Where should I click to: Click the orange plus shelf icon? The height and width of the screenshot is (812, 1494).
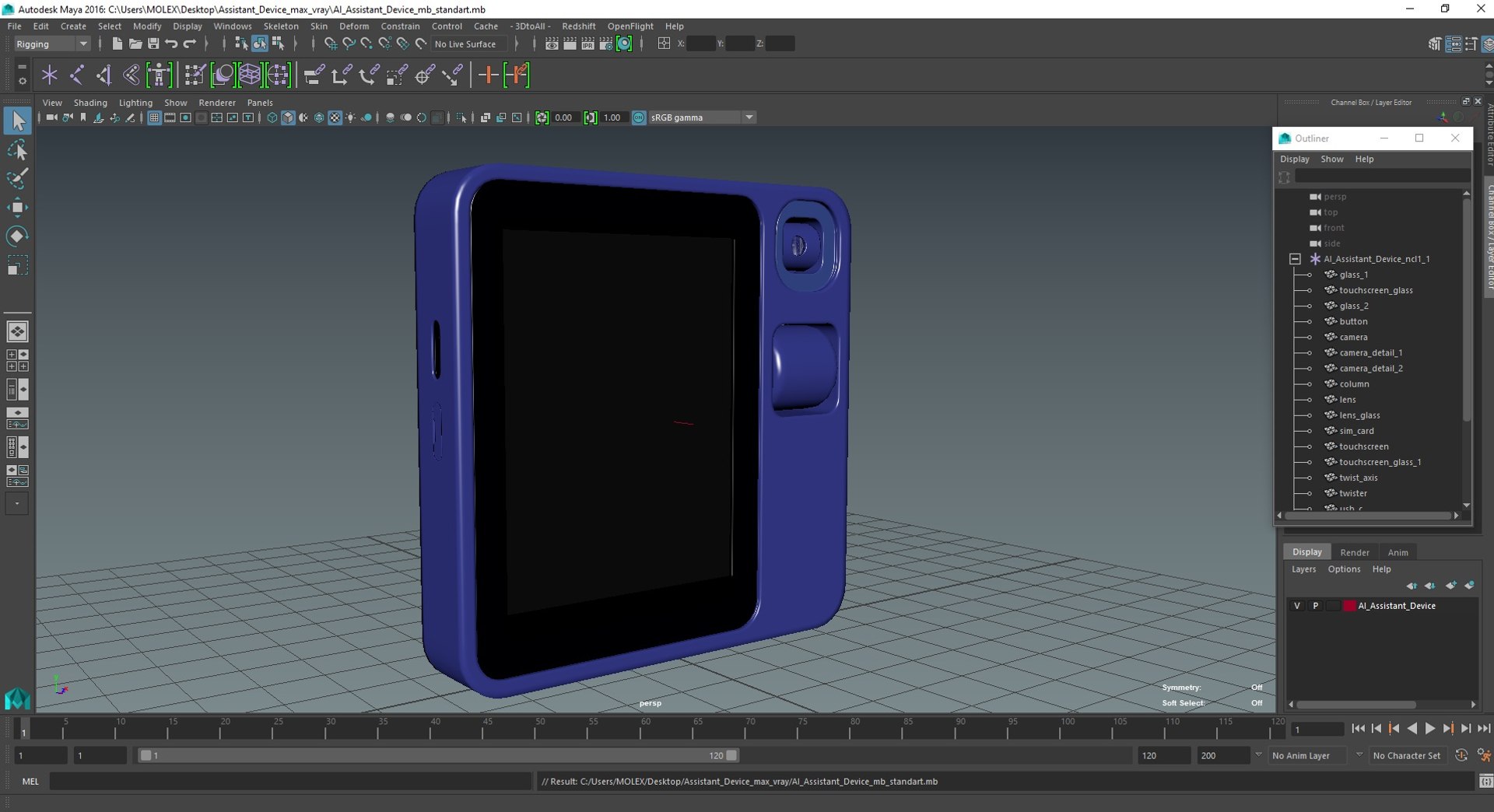[488, 75]
